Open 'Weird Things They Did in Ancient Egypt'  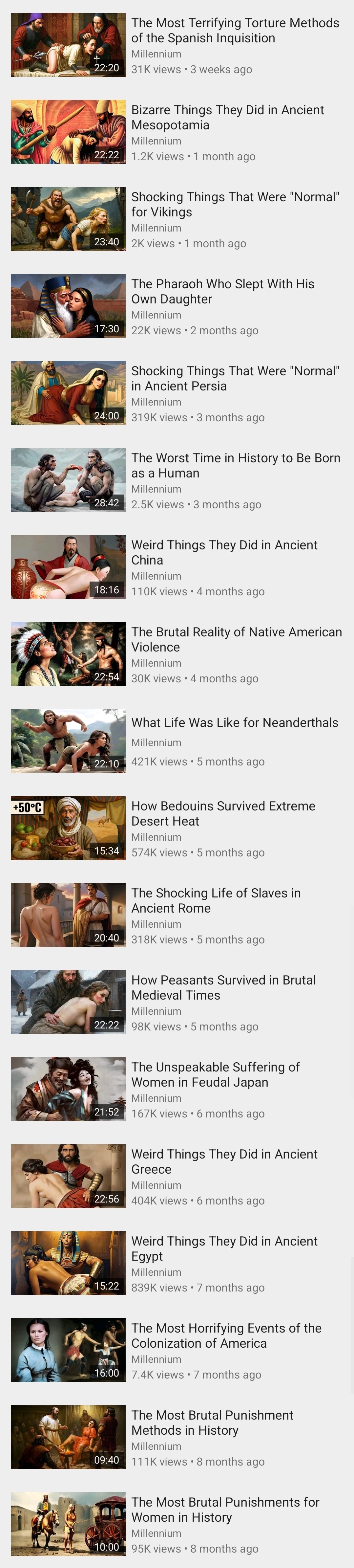[224, 1249]
